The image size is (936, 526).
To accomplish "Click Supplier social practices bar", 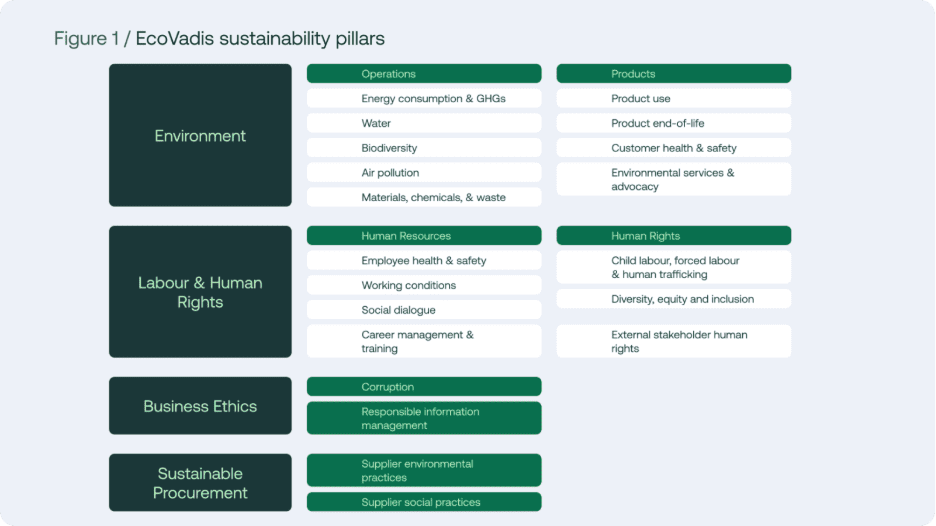I will 423,502.
